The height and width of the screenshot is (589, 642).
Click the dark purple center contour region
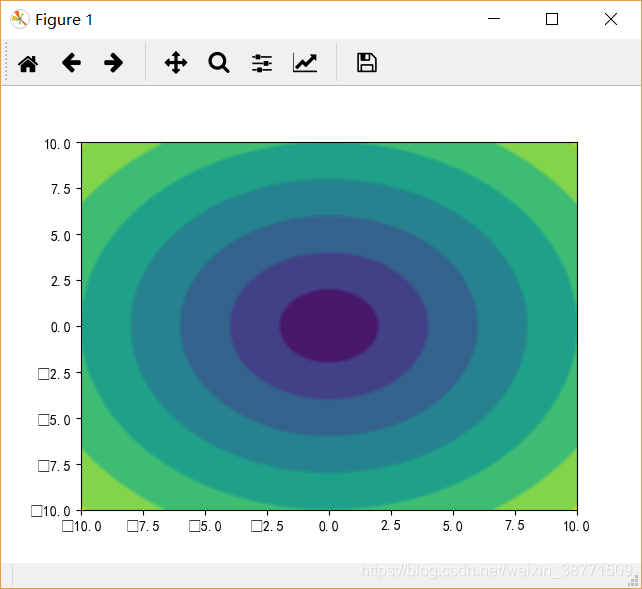(329, 326)
